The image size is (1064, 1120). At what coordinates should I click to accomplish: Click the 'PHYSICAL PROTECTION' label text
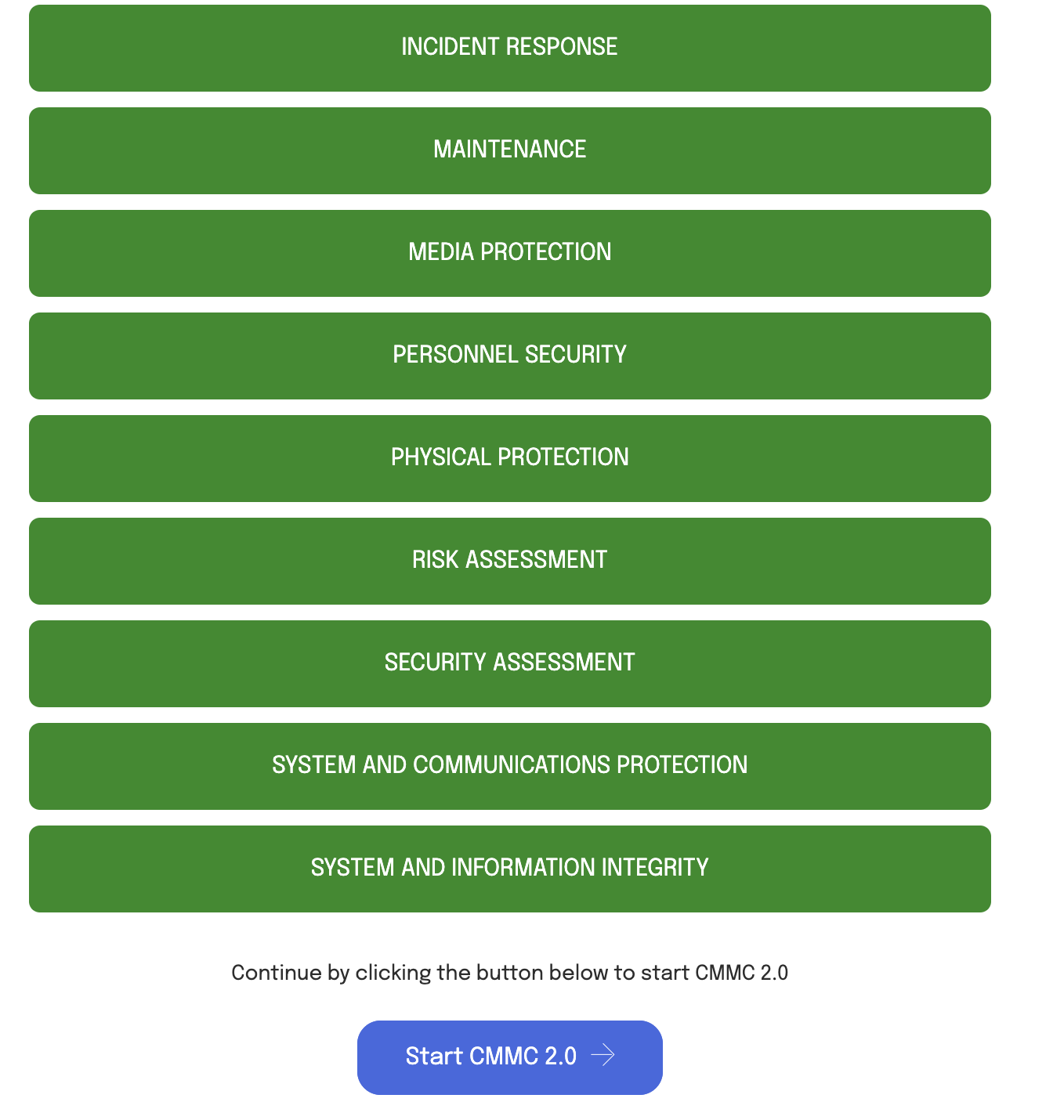pos(509,457)
